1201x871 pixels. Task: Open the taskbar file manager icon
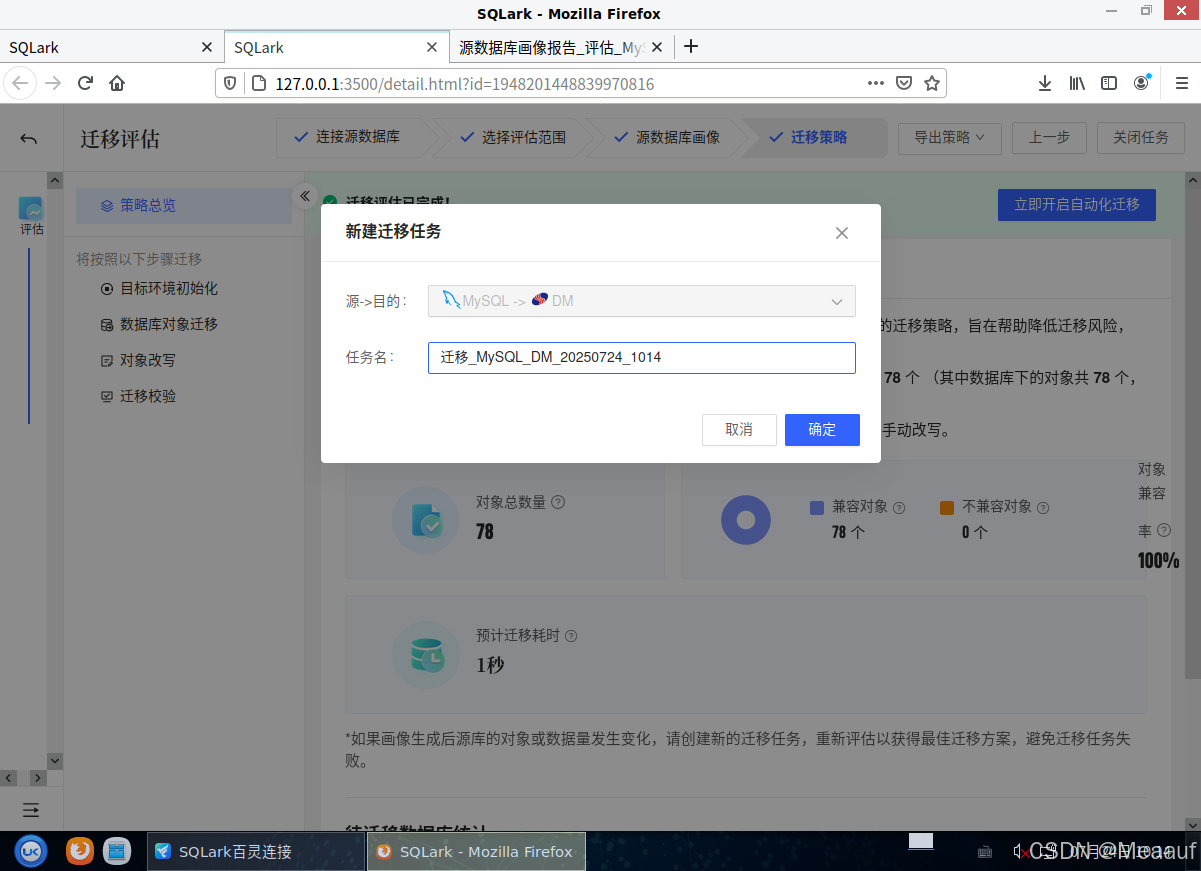click(117, 851)
